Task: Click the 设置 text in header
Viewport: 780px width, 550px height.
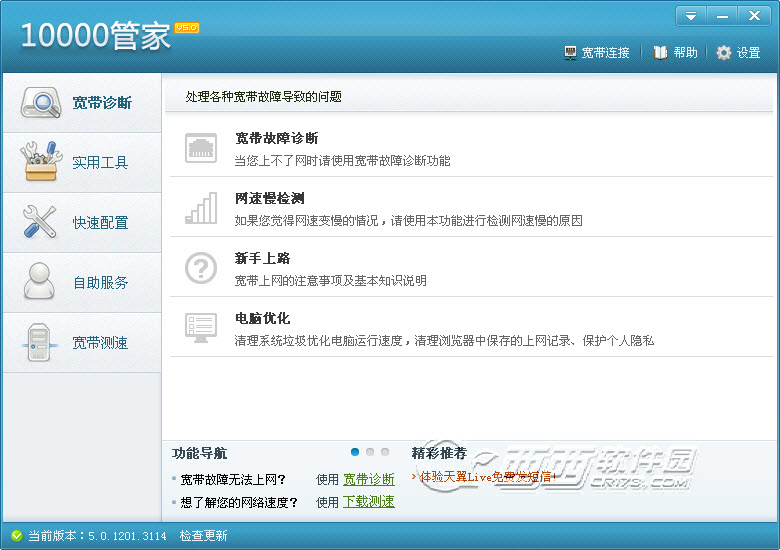Action: click(x=748, y=53)
